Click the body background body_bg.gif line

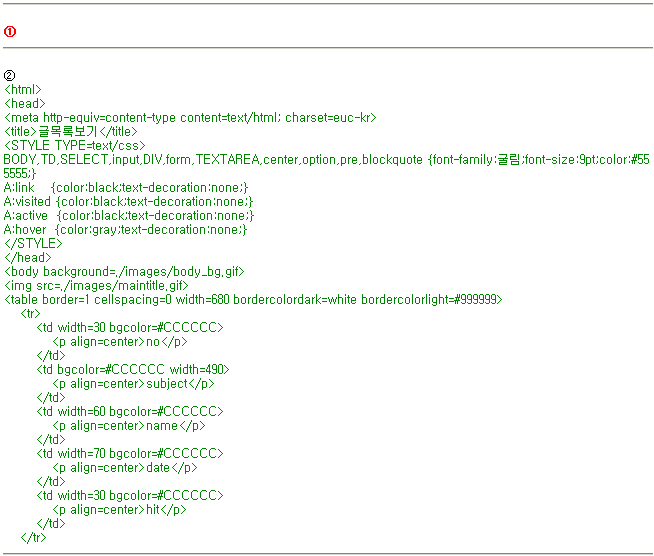pos(124,271)
